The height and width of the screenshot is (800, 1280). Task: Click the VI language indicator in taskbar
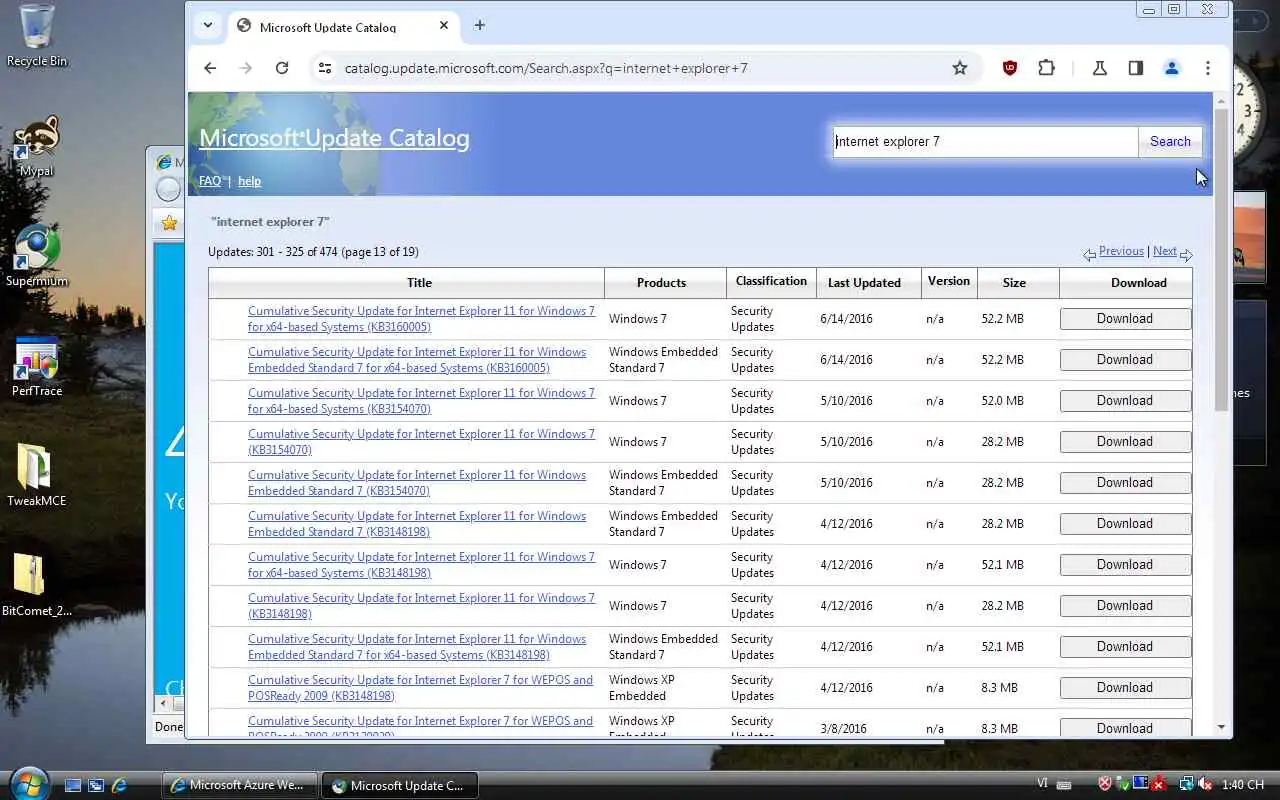click(1043, 785)
